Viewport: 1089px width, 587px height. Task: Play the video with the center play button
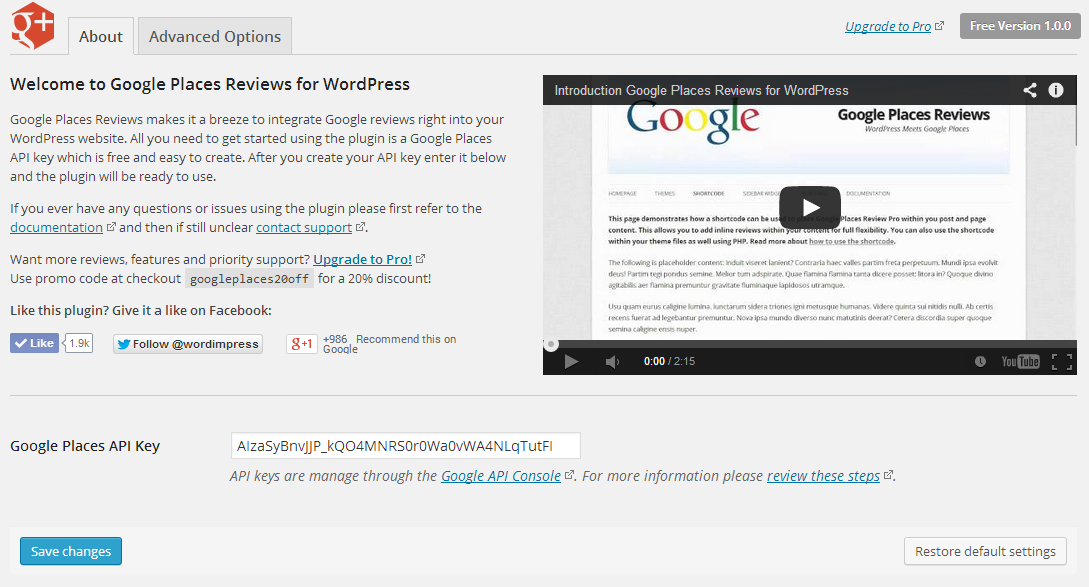coord(810,208)
